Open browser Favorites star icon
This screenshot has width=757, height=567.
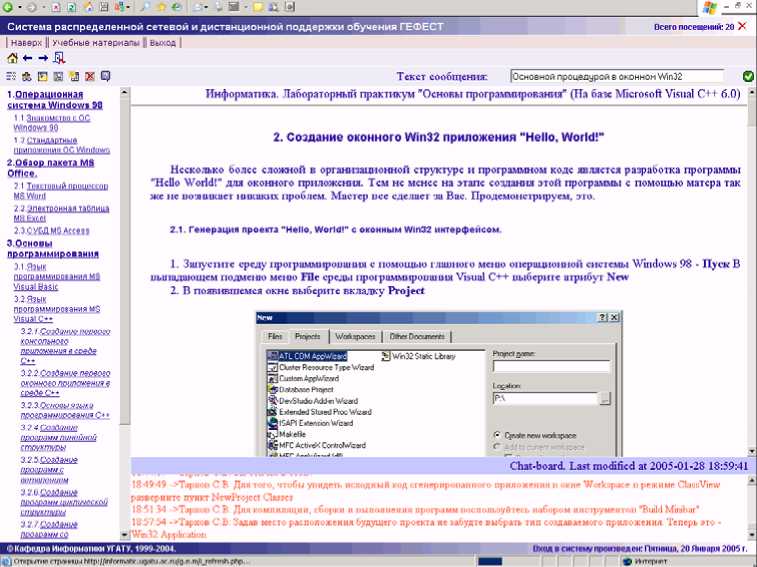pyautogui.click(x=161, y=7)
